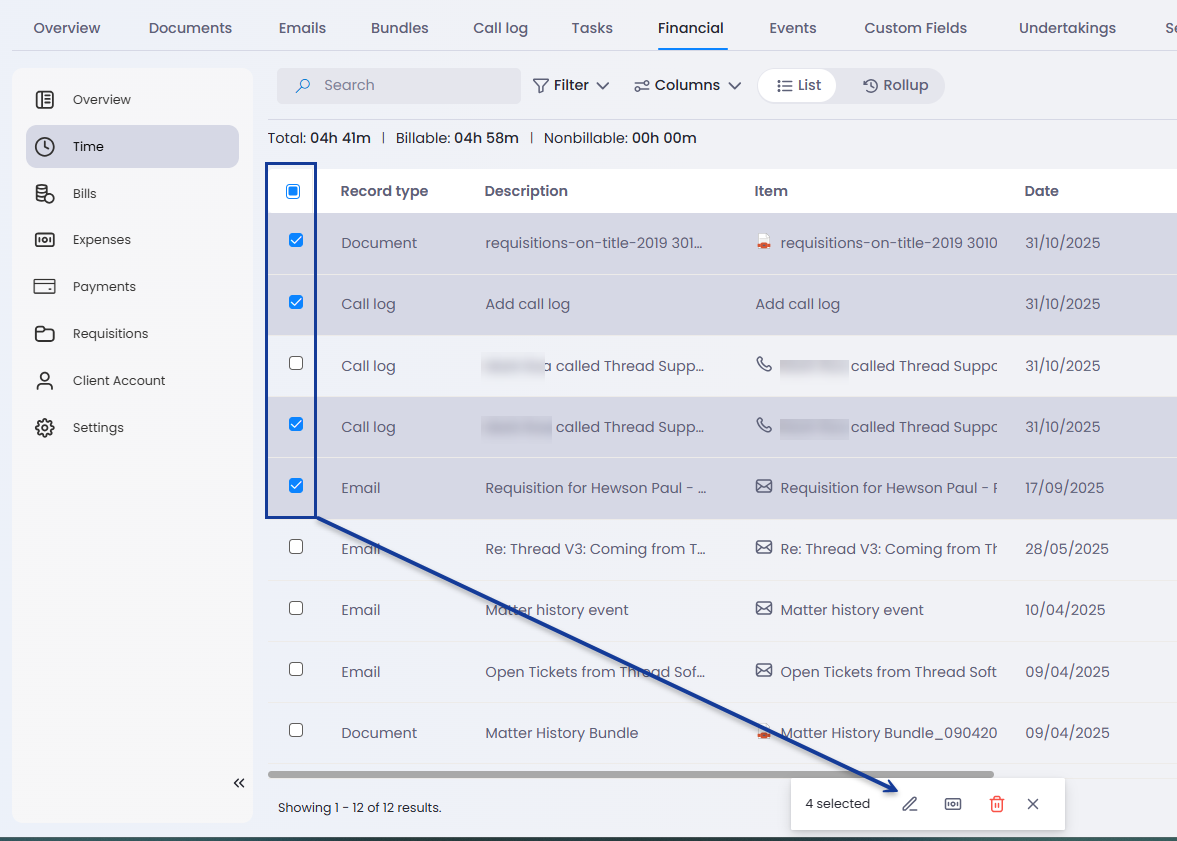The height and width of the screenshot is (841, 1177).
Task: Check the Matter history event row checkbox
Action: pos(296,608)
